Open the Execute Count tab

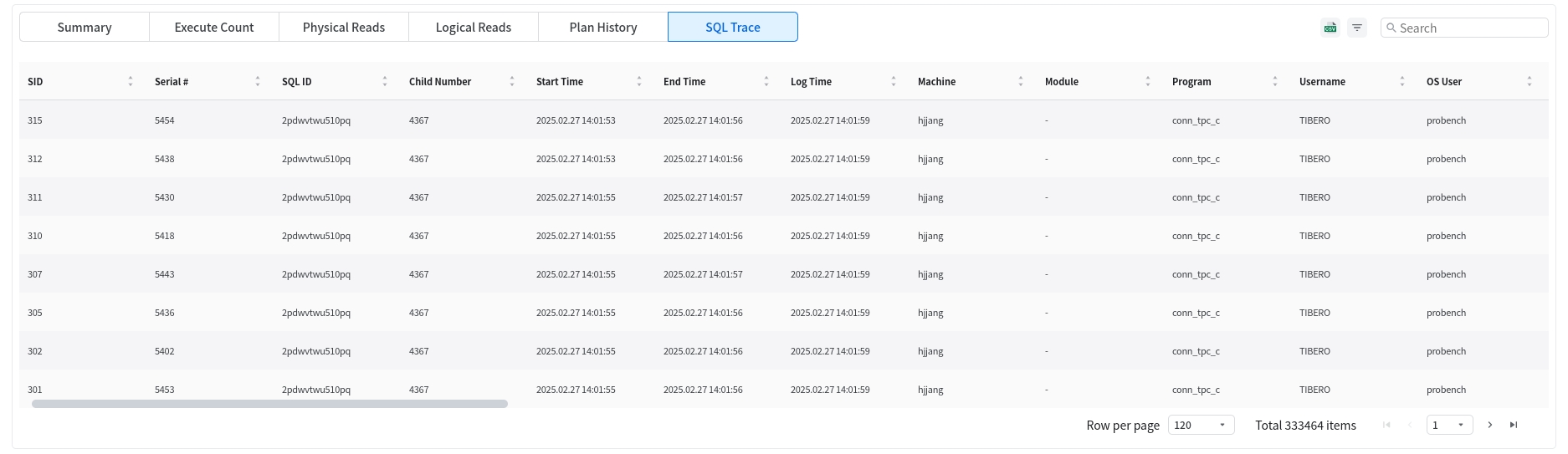[214, 27]
